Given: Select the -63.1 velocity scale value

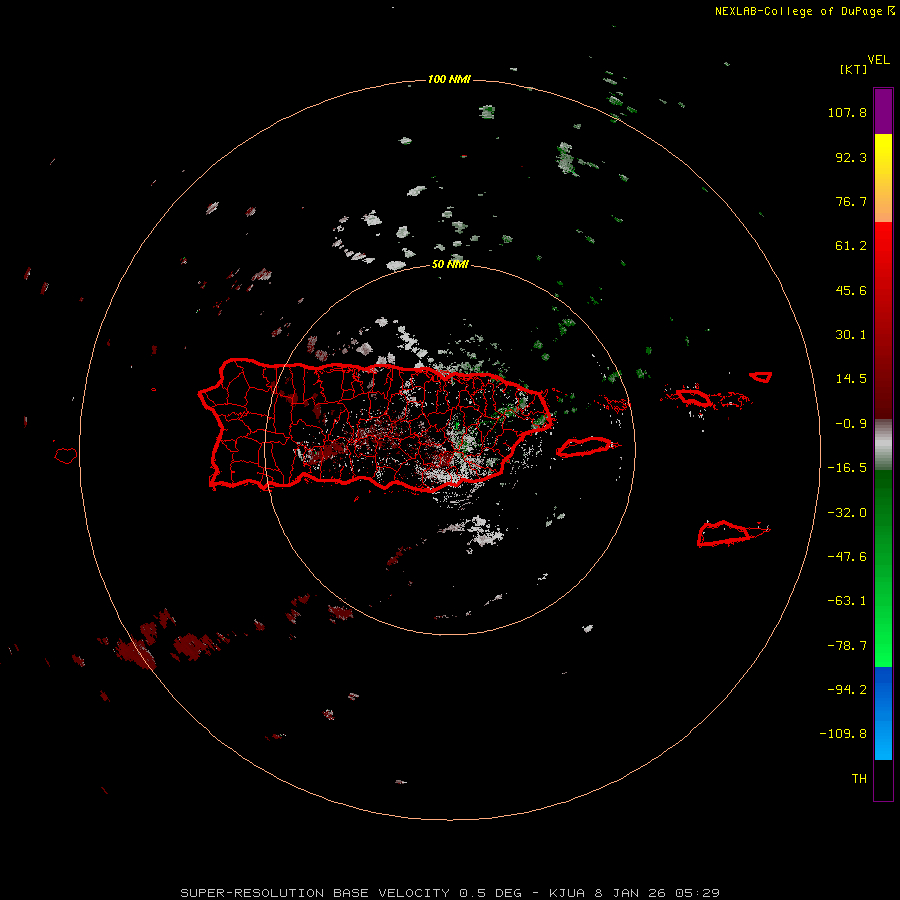Looking at the screenshot, I should pyautogui.click(x=847, y=601).
